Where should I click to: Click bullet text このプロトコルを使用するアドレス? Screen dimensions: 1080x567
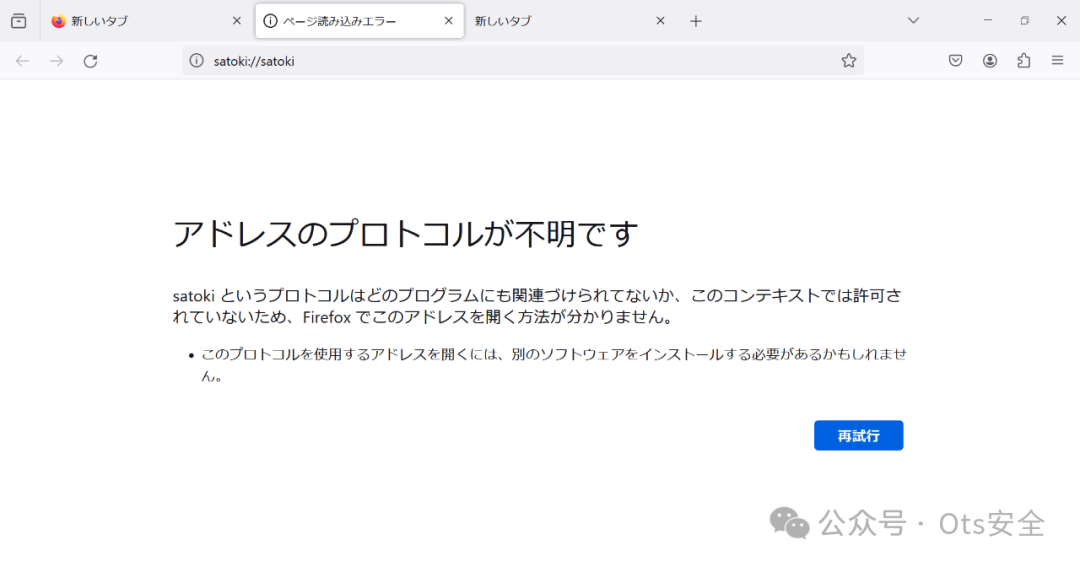click(554, 365)
